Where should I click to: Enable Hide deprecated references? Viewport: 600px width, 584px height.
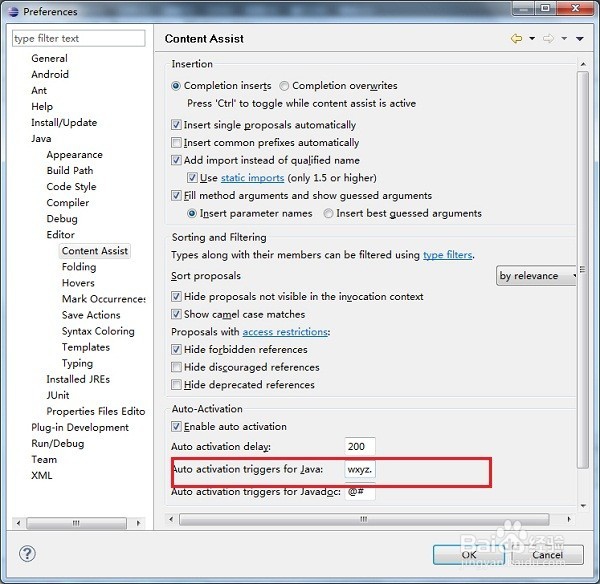click(176, 384)
